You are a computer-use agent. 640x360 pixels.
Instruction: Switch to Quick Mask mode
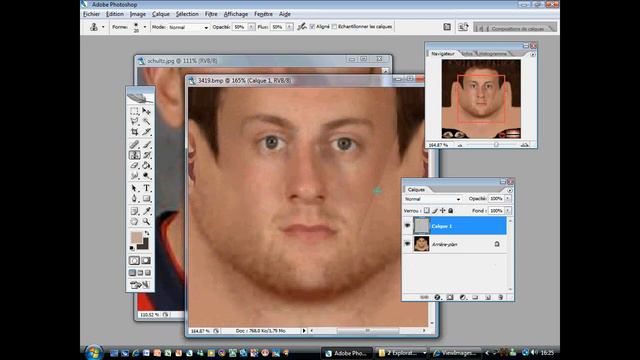[146, 260]
